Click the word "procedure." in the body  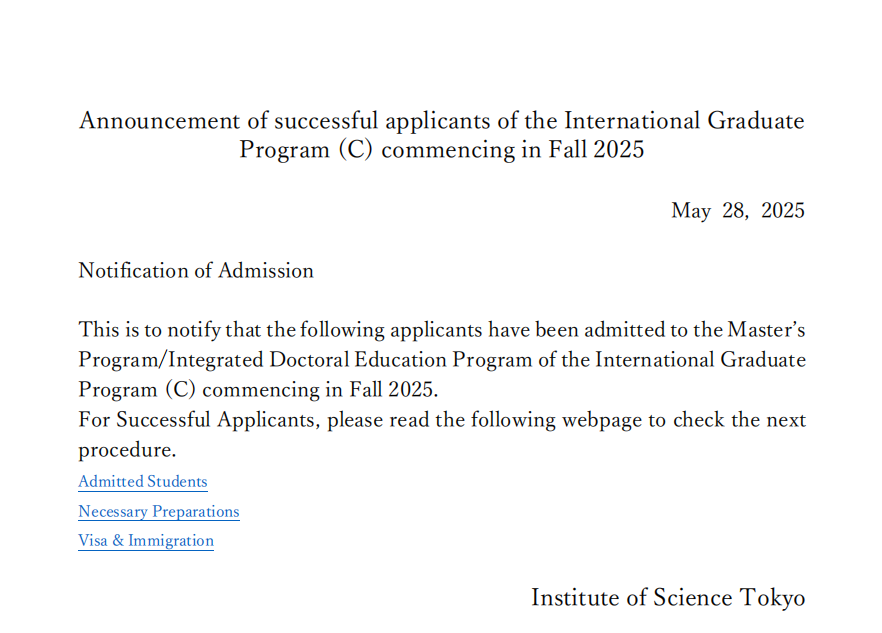127,450
